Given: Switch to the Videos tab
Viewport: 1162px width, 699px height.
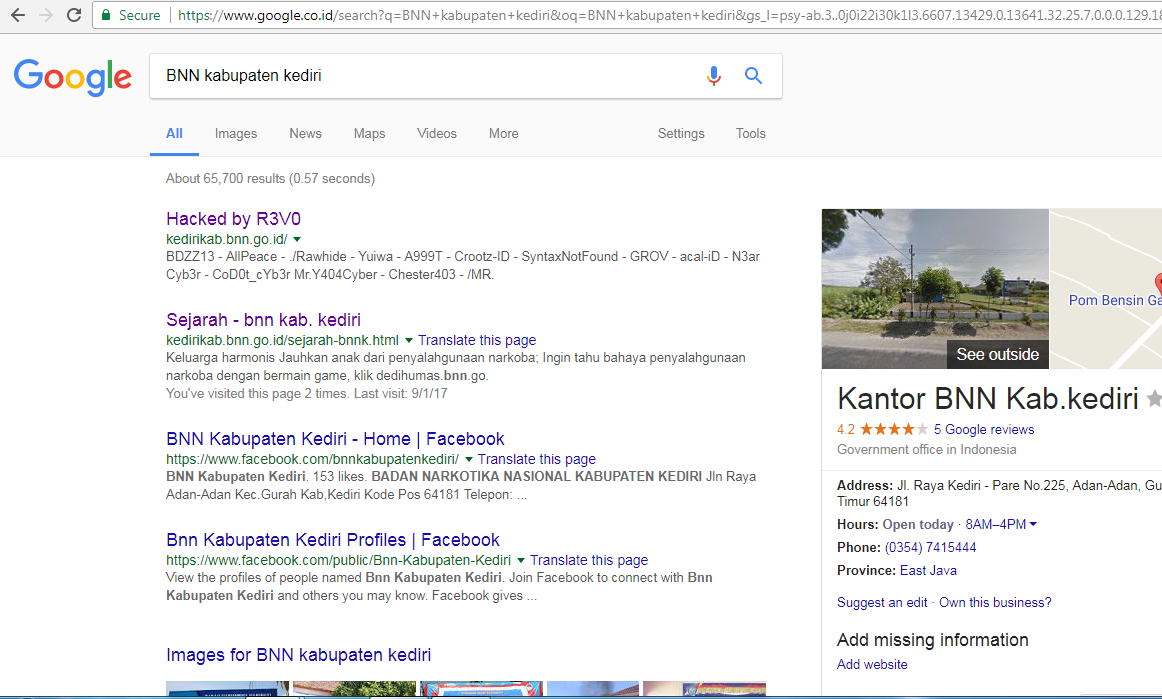Looking at the screenshot, I should [436, 133].
